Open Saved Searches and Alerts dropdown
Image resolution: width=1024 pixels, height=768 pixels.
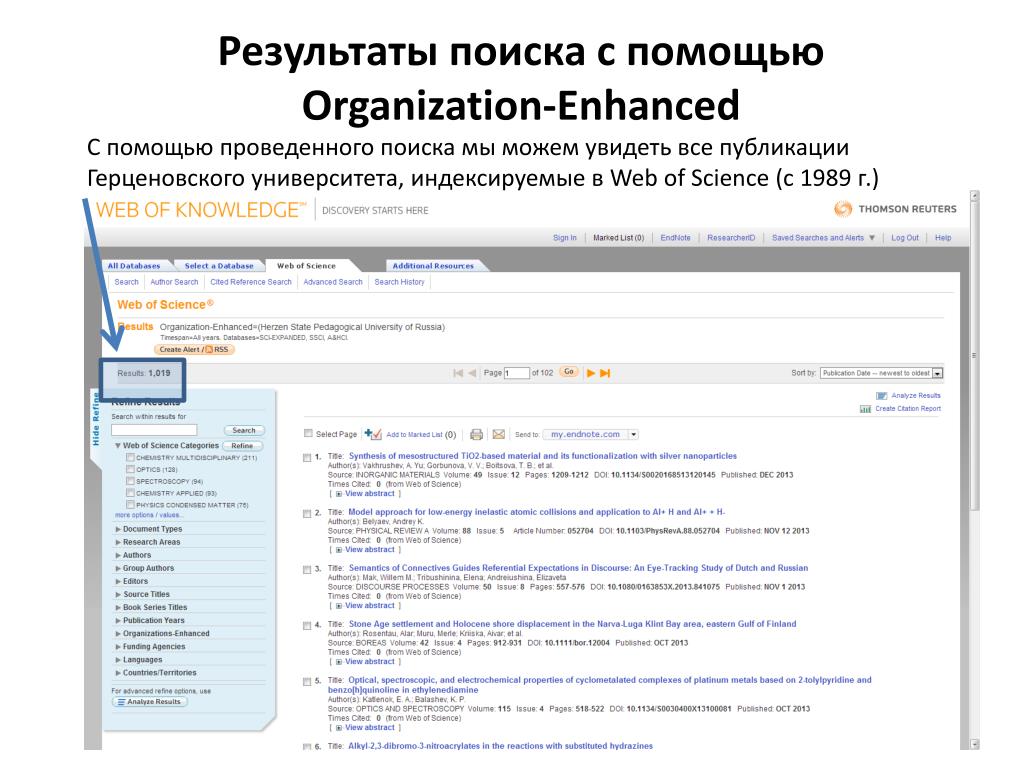click(x=823, y=238)
